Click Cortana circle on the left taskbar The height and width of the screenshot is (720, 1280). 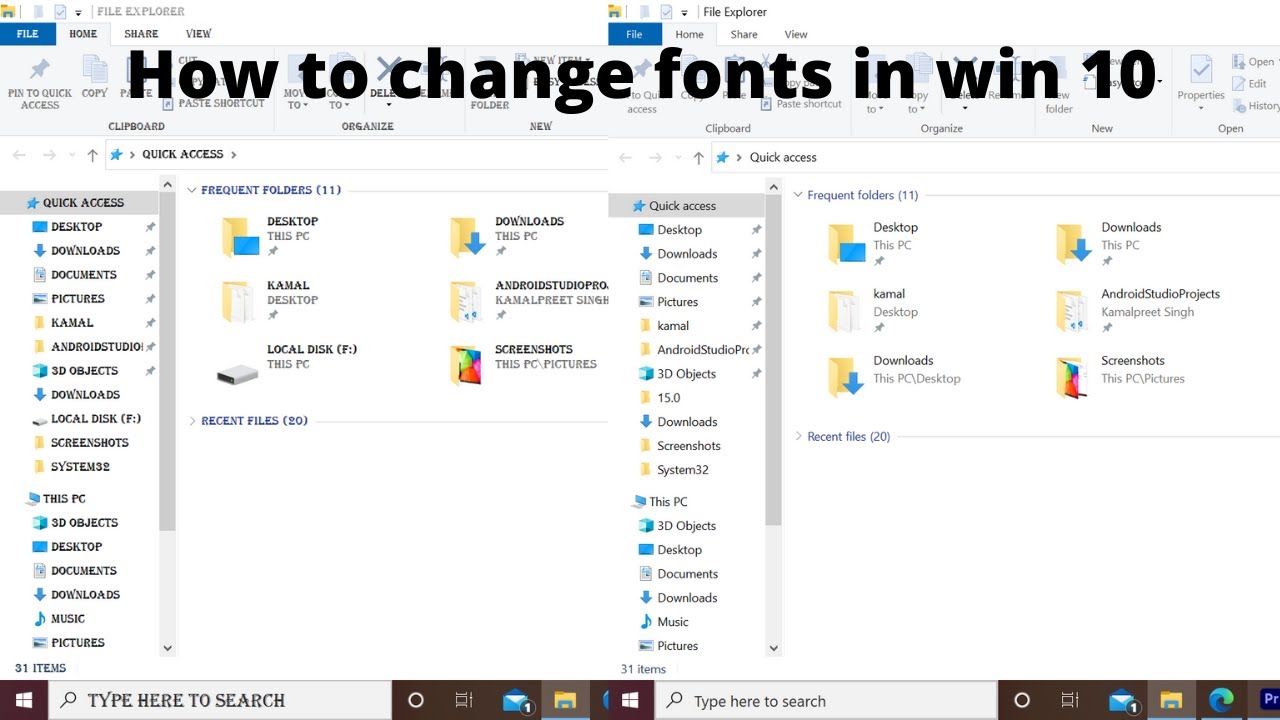click(x=416, y=700)
